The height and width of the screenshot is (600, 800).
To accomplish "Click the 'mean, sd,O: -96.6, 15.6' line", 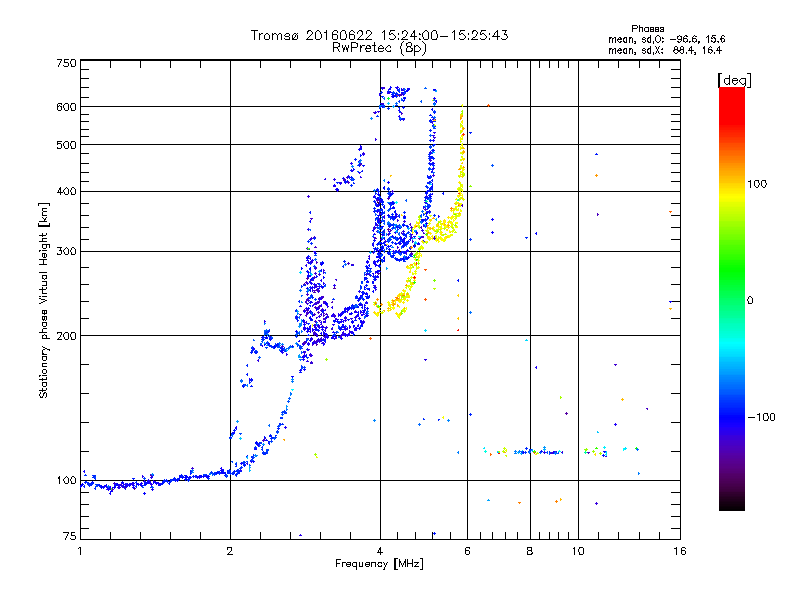I will pos(666,39).
